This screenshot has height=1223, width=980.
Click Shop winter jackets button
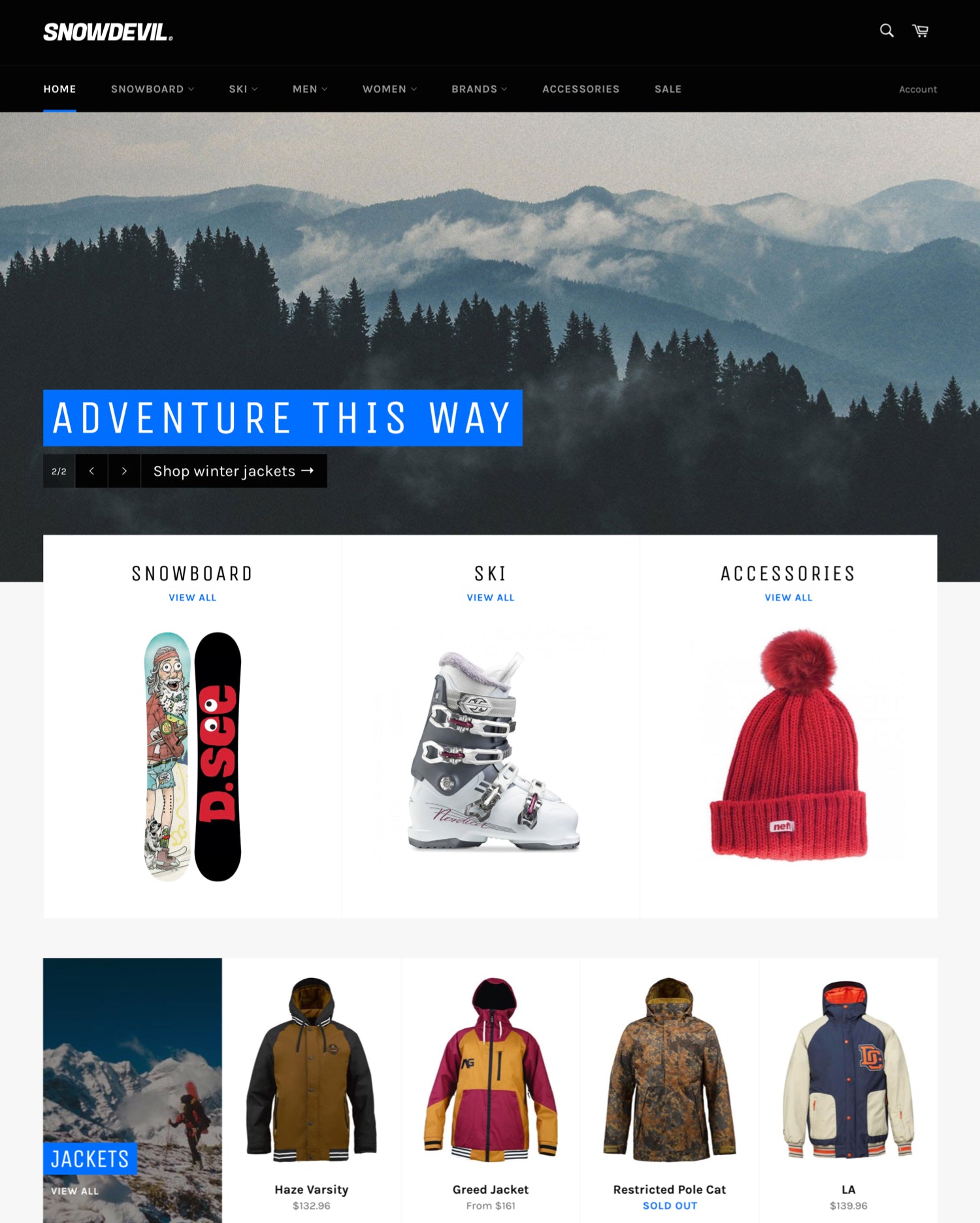(x=234, y=471)
